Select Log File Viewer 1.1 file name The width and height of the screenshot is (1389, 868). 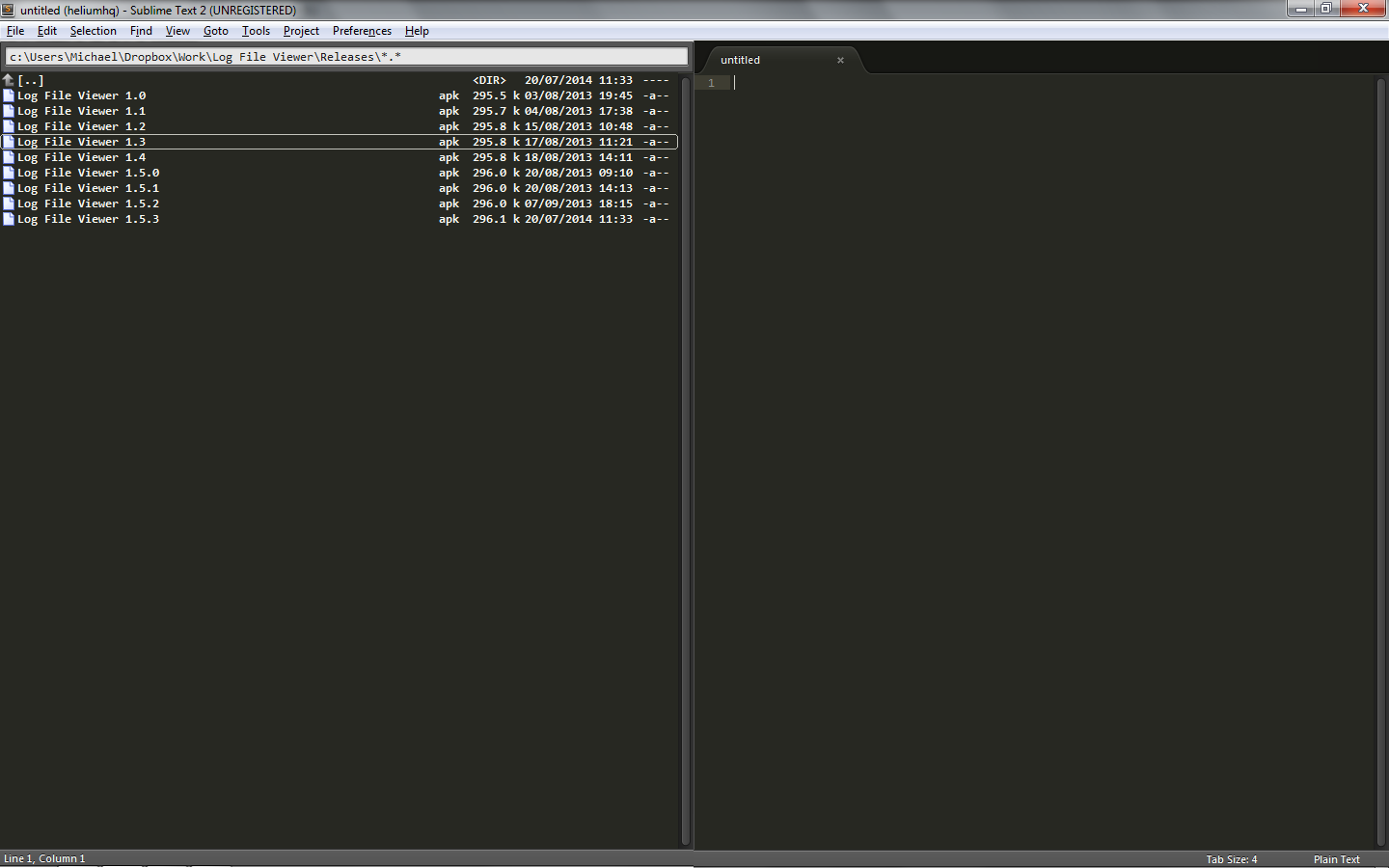[82, 111]
